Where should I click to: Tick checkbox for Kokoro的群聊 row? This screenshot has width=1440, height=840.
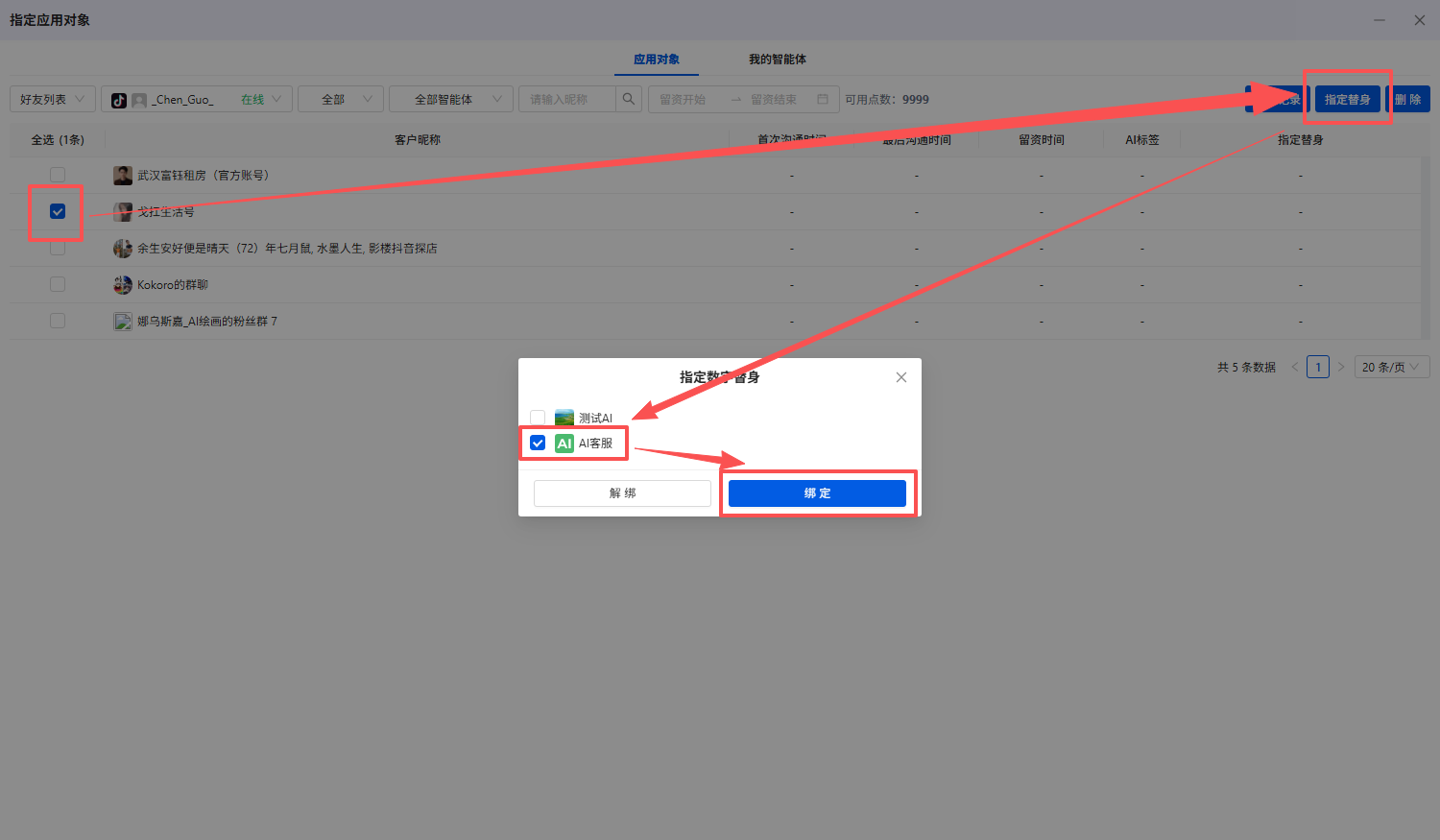(58, 284)
